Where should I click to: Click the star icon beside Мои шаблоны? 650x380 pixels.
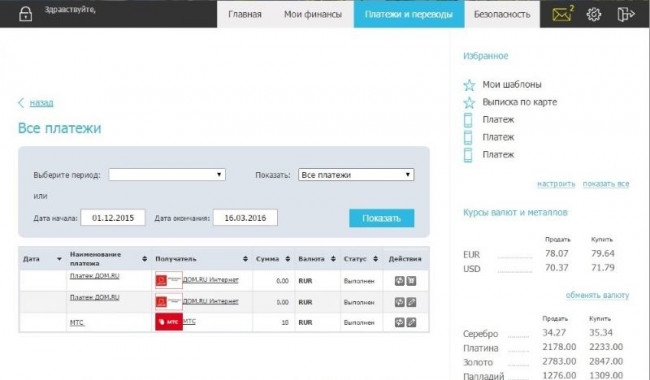pos(469,85)
